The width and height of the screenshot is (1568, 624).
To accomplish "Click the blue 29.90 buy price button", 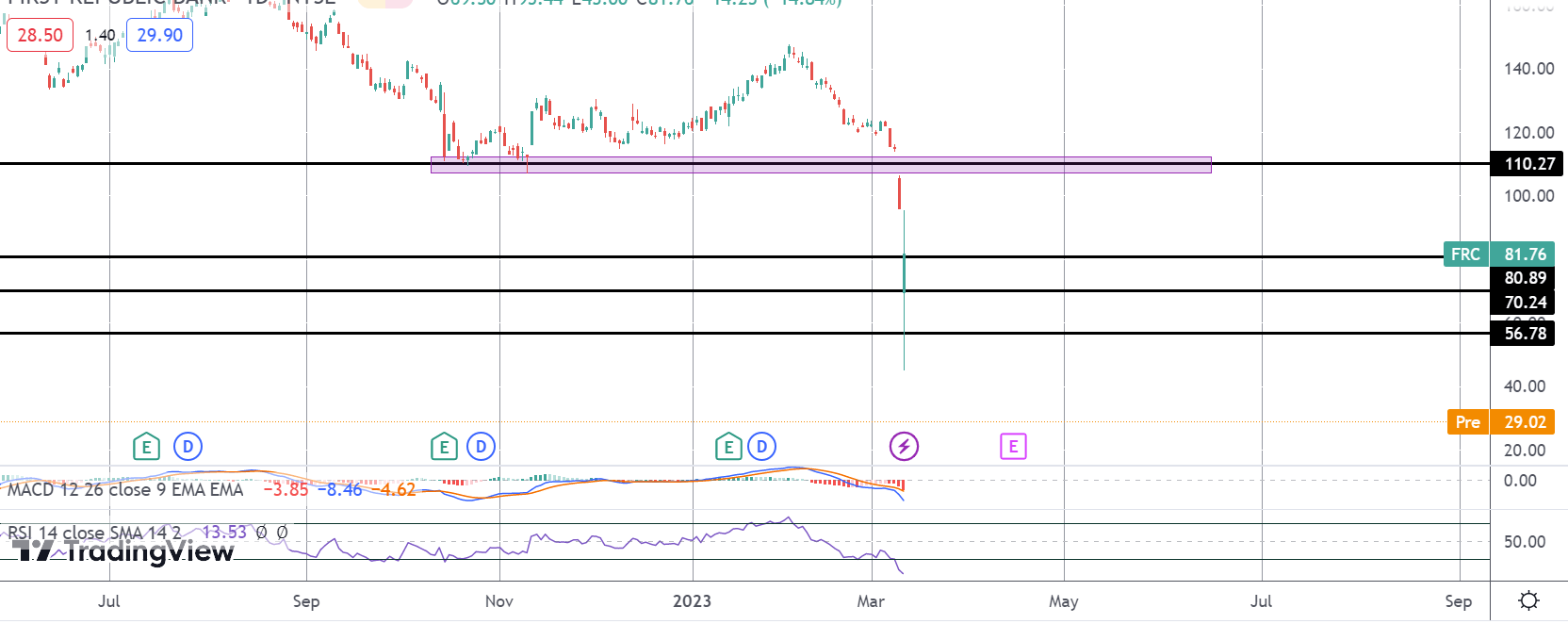I will tap(159, 35).
